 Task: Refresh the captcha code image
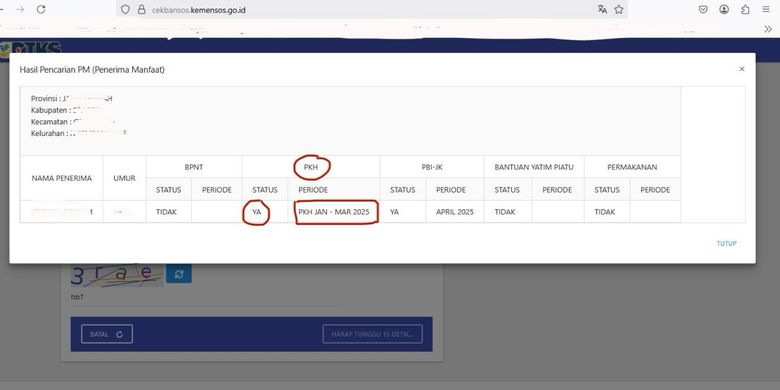[179, 274]
